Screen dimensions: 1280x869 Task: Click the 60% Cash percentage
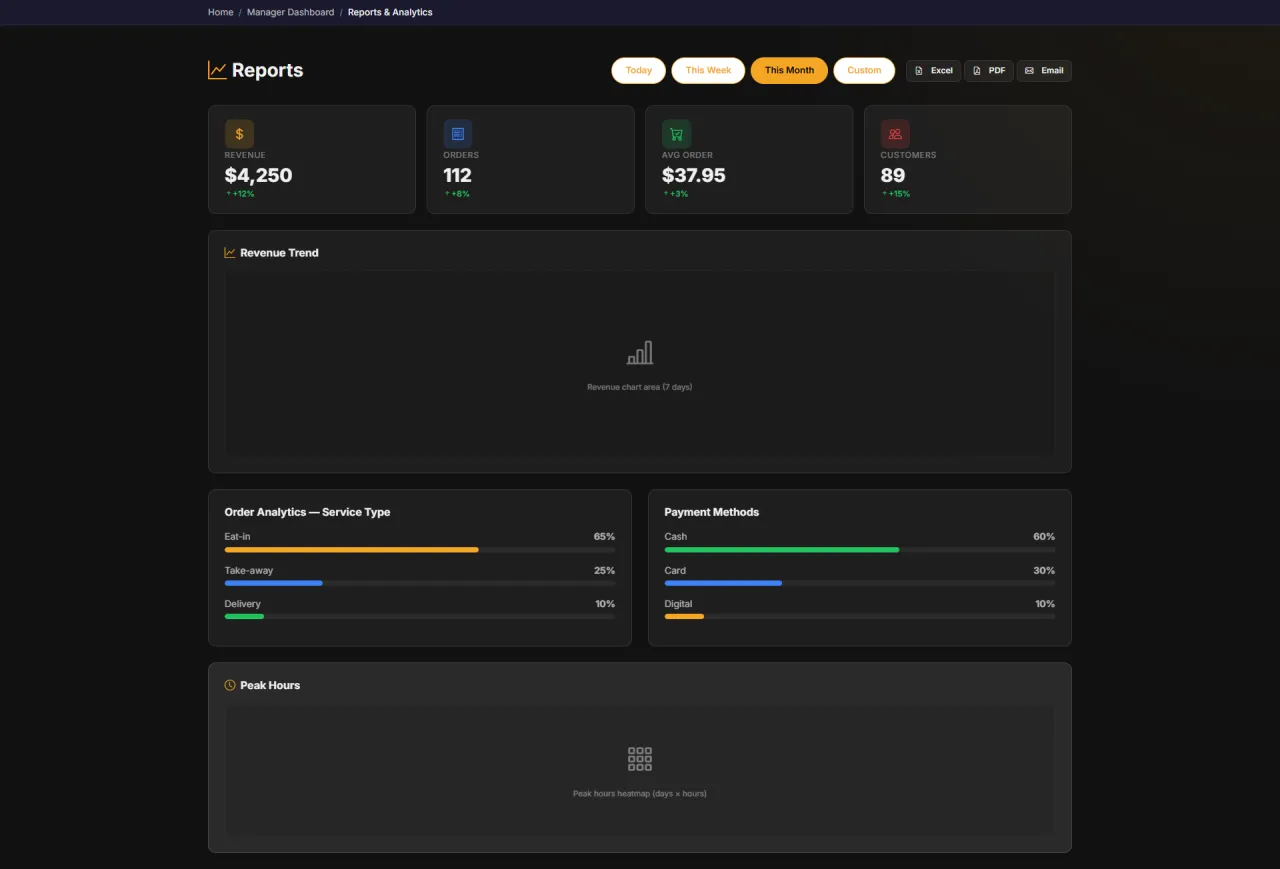(1044, 537)
